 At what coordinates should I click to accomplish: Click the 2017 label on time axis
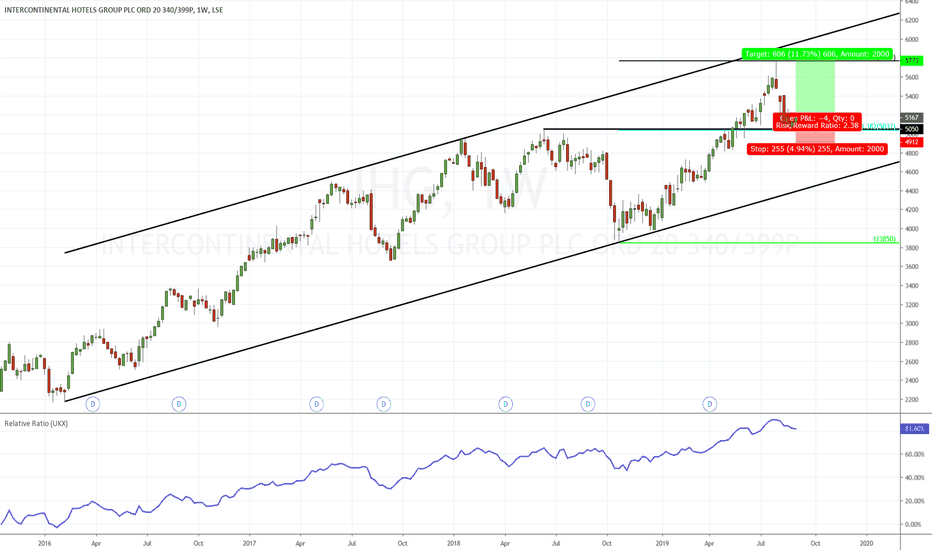pos(250,543)
